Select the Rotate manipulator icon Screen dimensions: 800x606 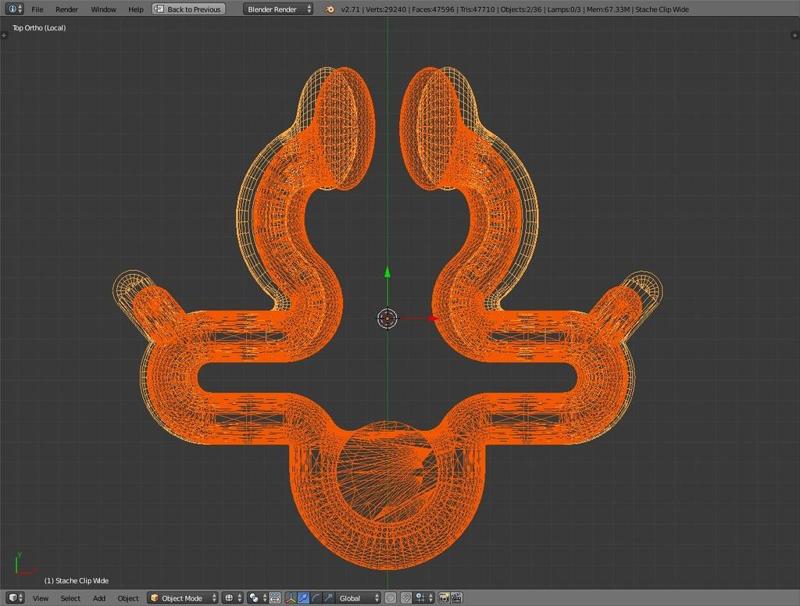(x=316, y=598)
